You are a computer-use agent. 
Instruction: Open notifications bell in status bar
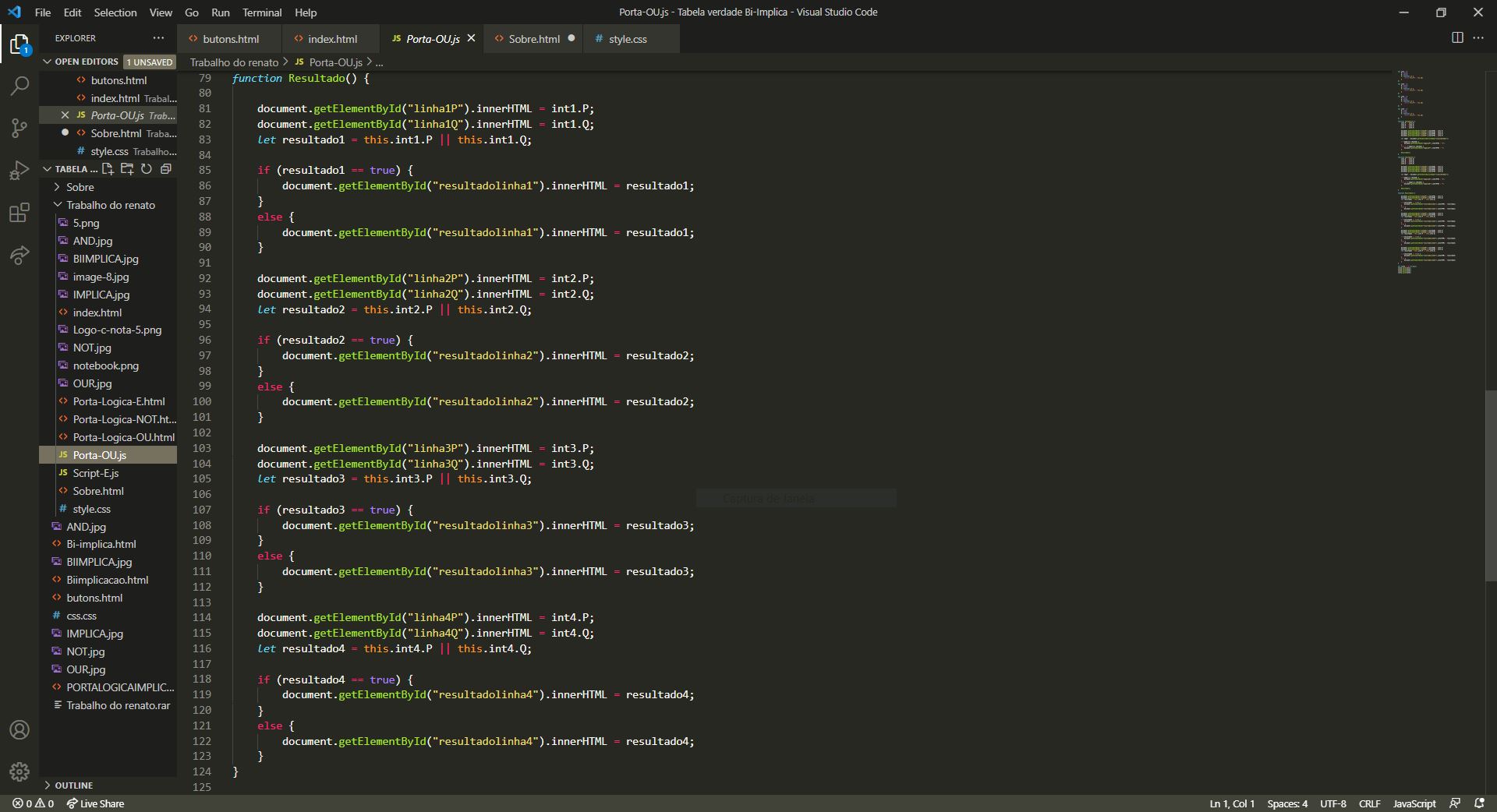tap(1479, 803)
